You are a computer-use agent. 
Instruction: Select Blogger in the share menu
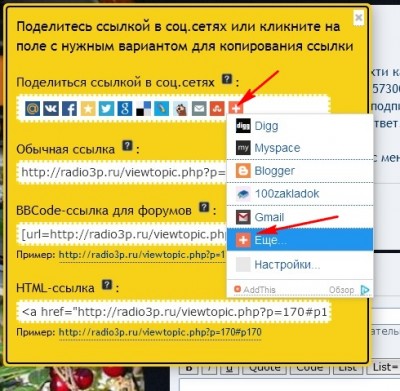point(300,171)
